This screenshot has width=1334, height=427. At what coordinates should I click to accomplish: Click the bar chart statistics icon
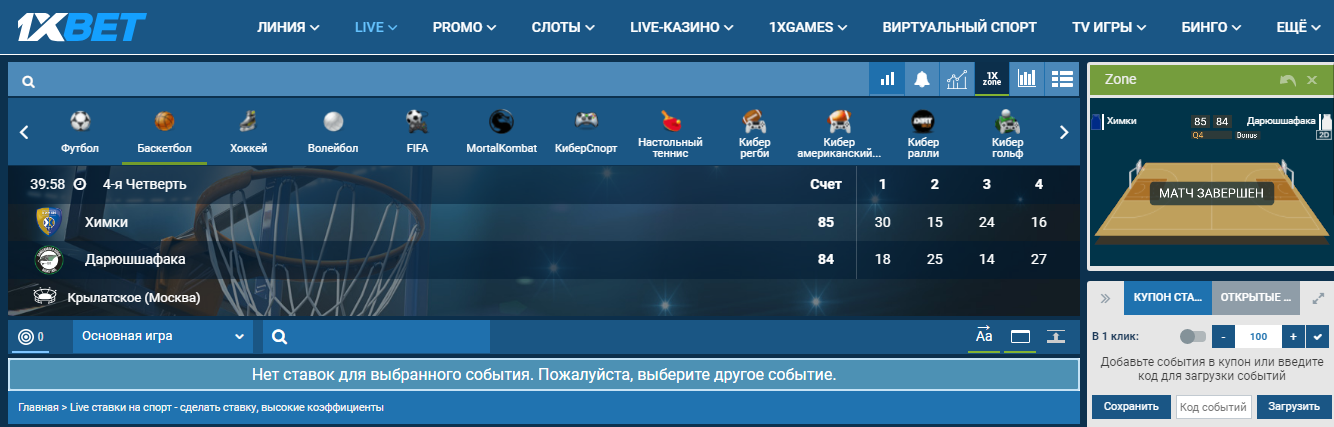pyautogui.click(x=886, y=79)
